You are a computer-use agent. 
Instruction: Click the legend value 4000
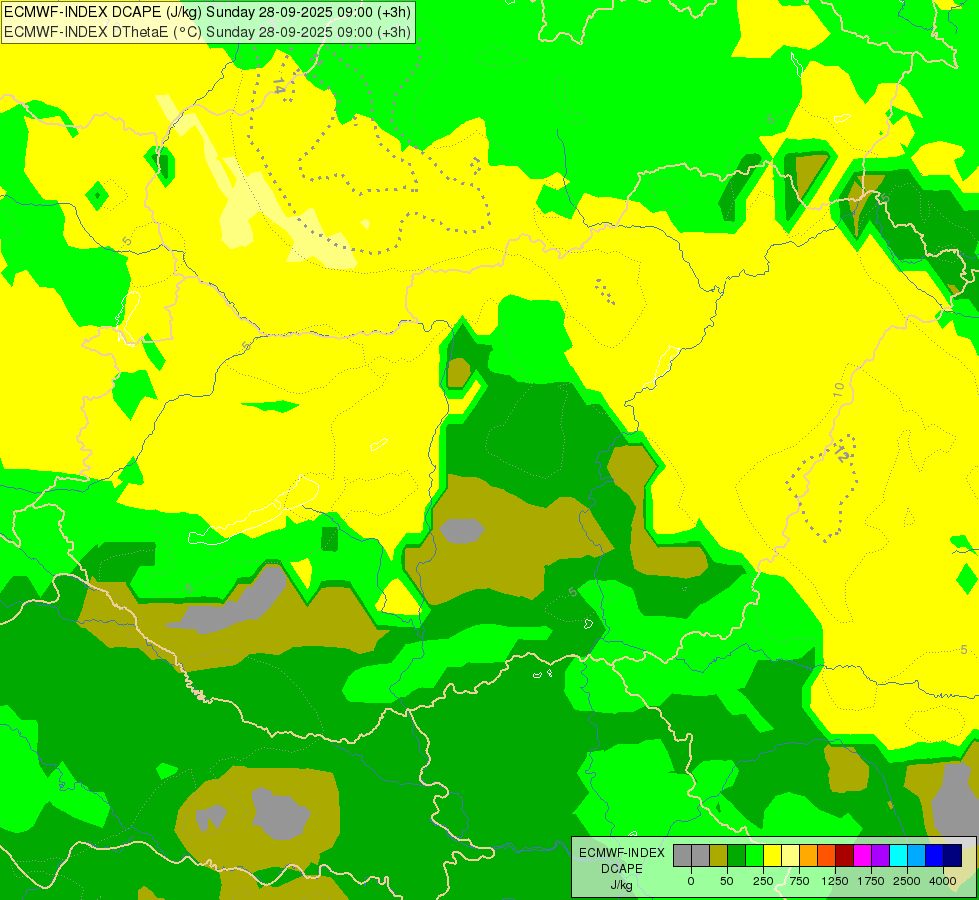(x=943, y=881)
